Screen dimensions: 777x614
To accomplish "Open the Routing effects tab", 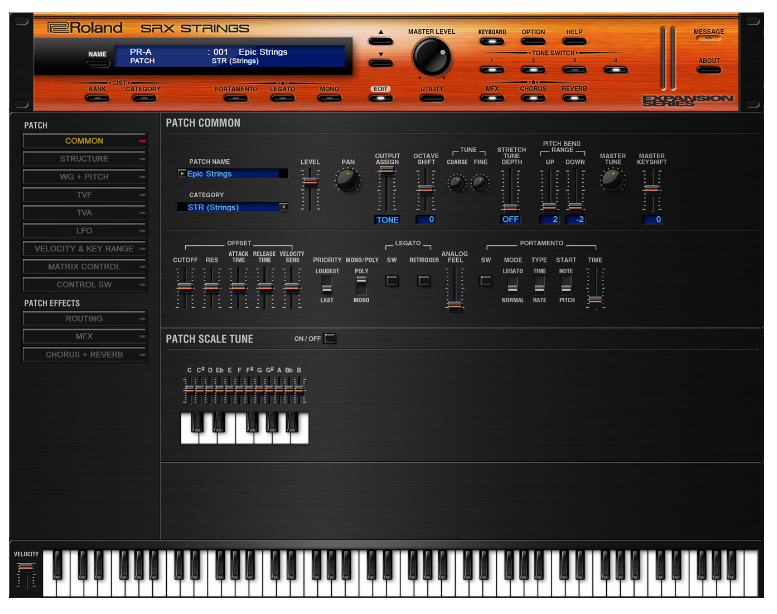I will [85, 319].
